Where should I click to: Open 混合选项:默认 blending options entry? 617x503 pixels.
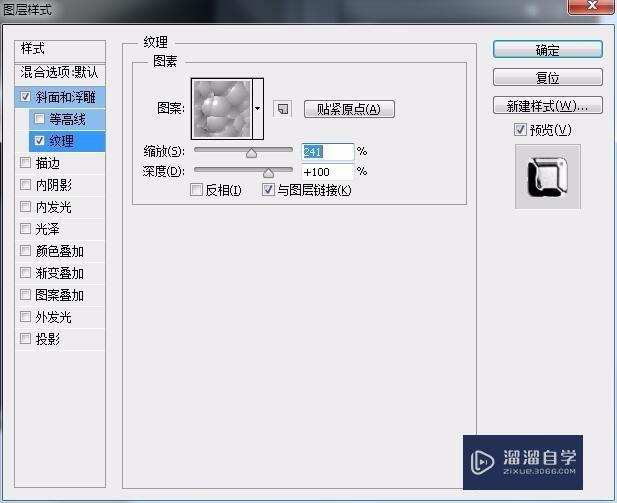click(x=60, y=73)
